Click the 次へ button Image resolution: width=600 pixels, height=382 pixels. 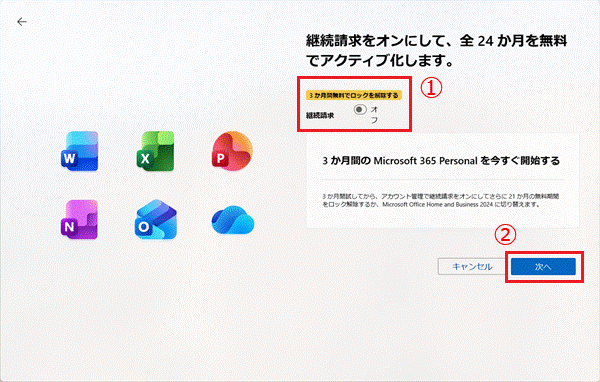[x=543, y=267]
